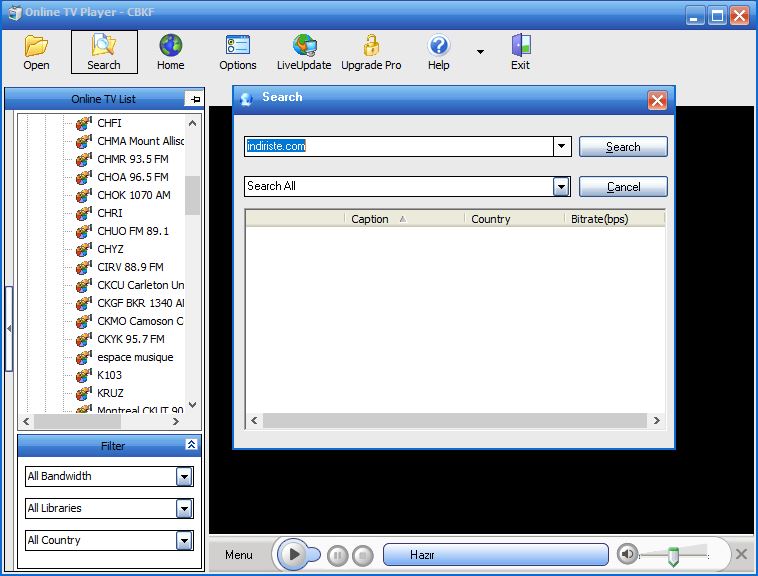Mute audio with the speaker icon
Viewport: 758px width, 576px height.
pos(627,554)
